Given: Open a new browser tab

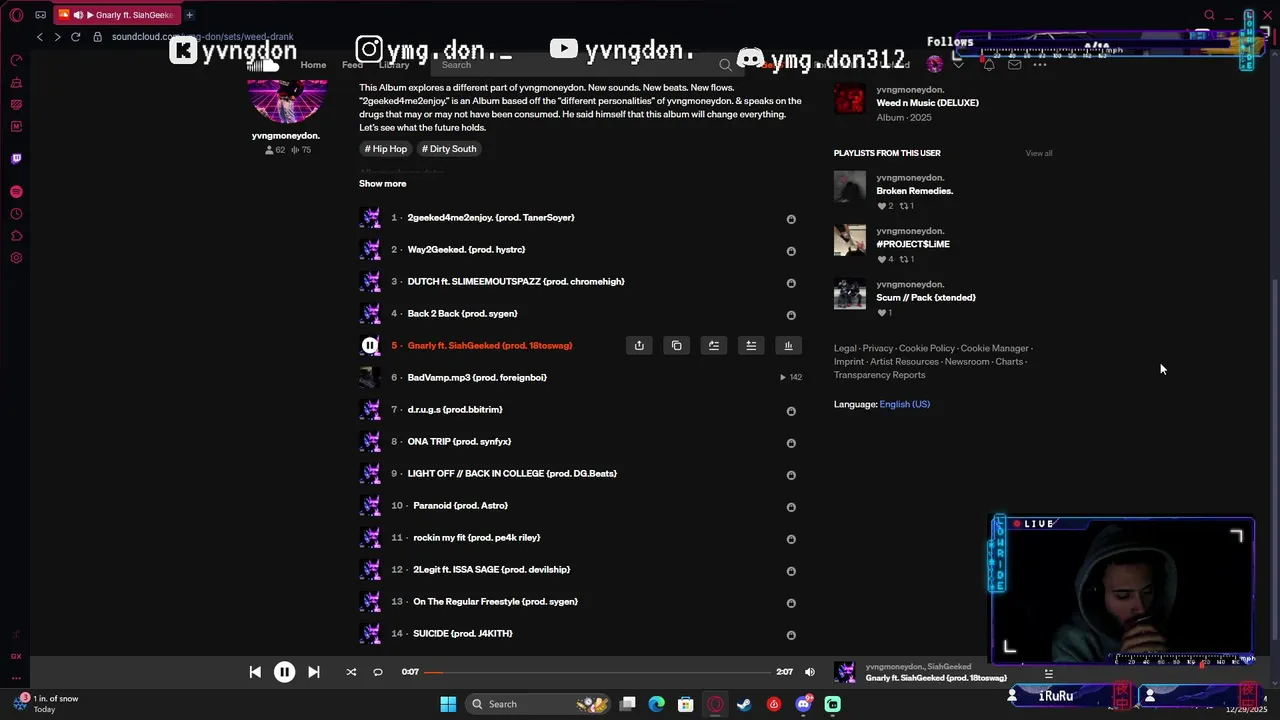Looking at the screenshot, I should tap(189, 15).
